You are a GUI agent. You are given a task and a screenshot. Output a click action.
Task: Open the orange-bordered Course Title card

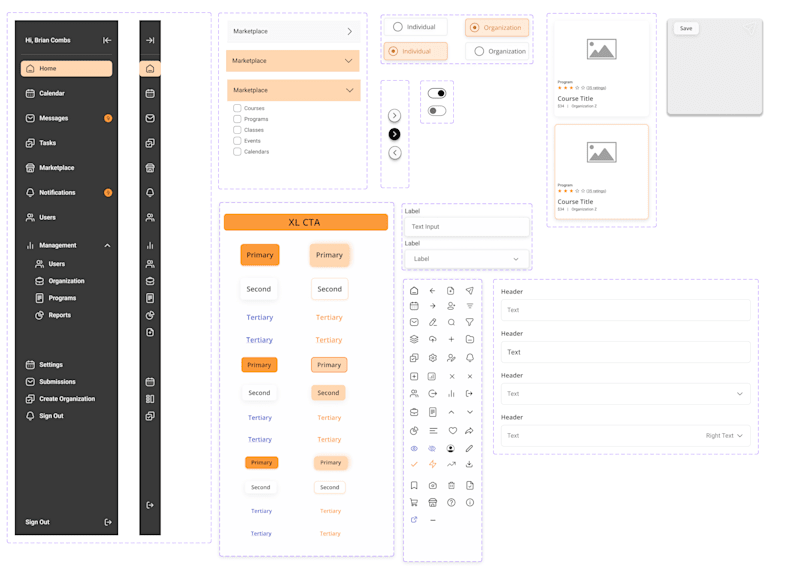pyautogui.click(x=602, y=171)
